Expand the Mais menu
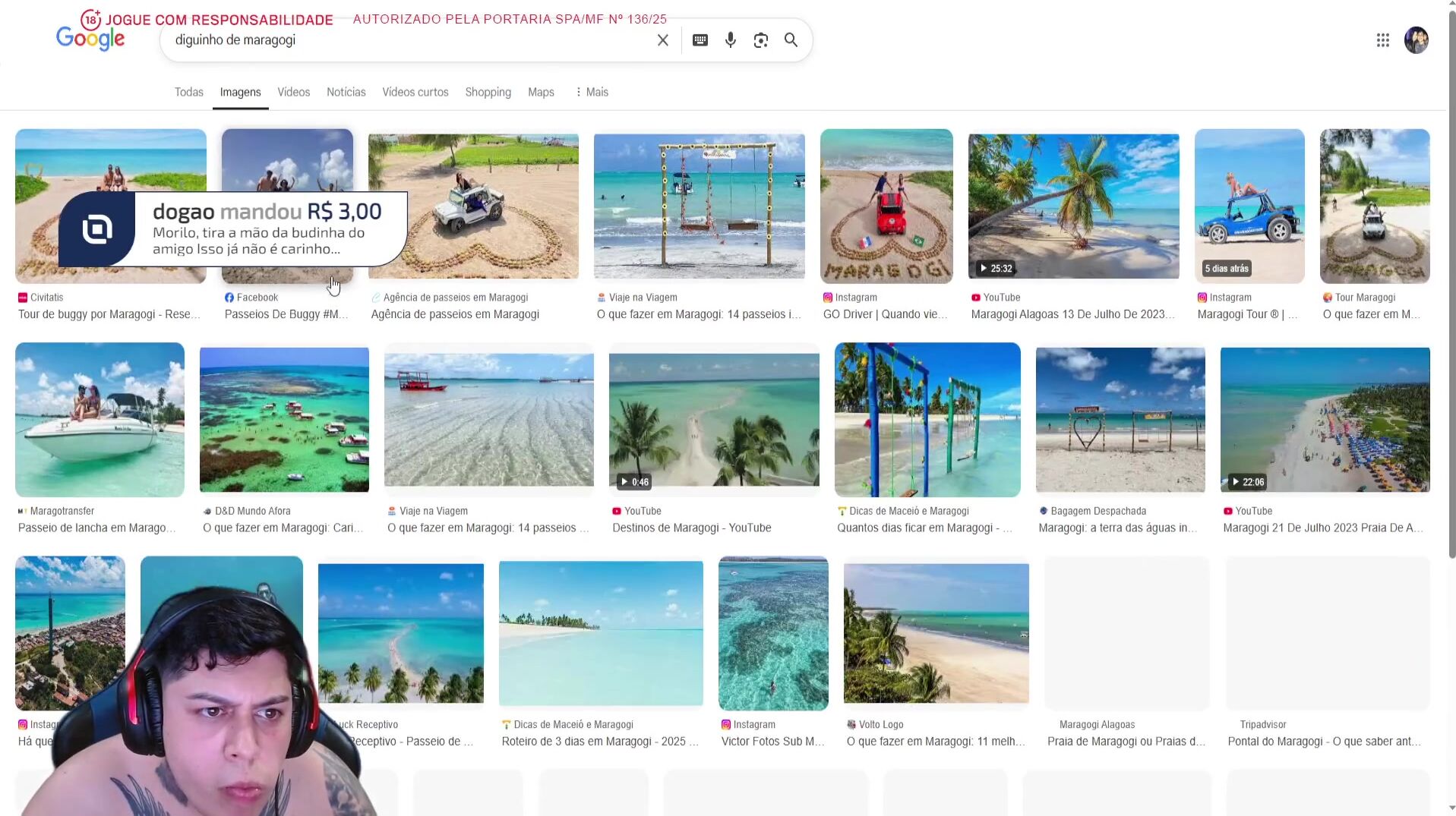Image resolution: width=1456 pixels, height=816 pixels. [592, 92]
